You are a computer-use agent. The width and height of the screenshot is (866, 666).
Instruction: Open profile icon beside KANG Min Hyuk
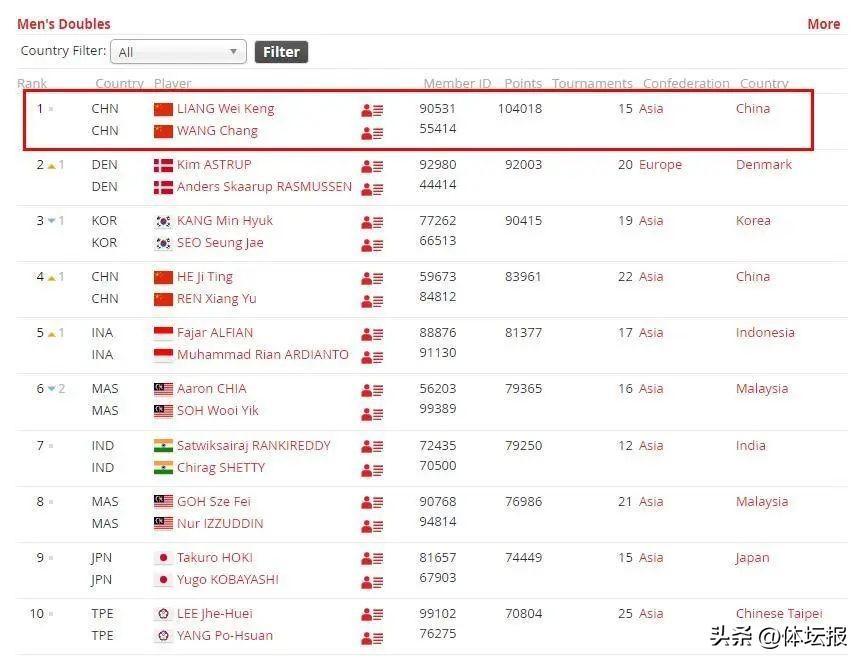[372, 222]
